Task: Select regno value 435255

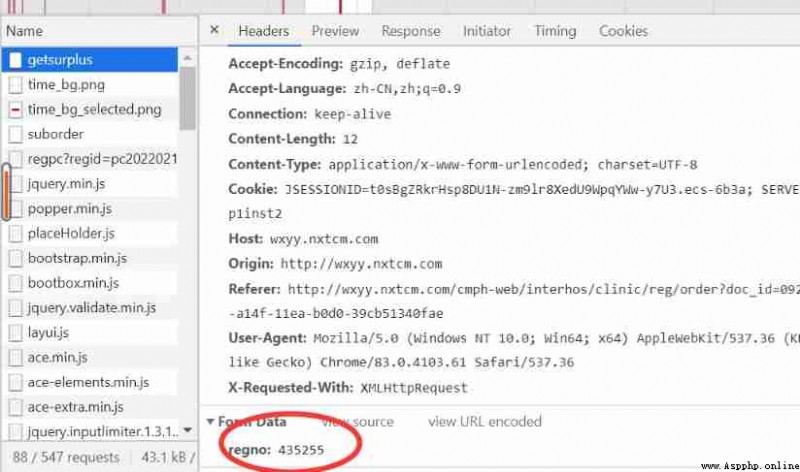Action: (x=301, y=450)
